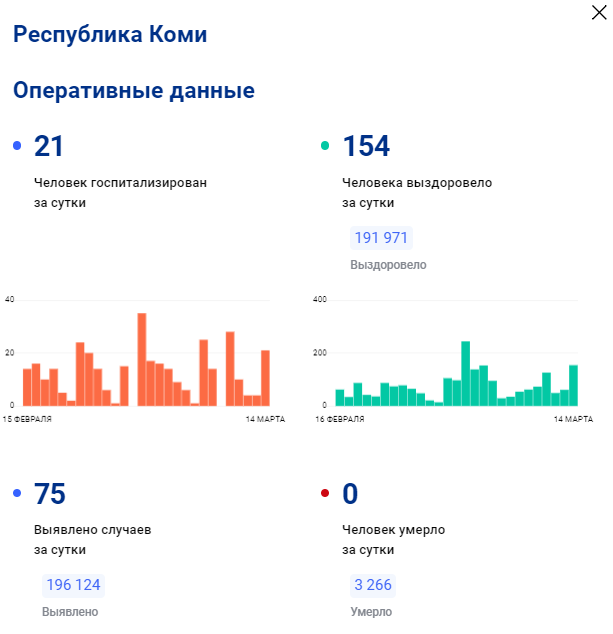Click the Республика Коми title
Screen dimensions: 613x634
tap(110, 35)
